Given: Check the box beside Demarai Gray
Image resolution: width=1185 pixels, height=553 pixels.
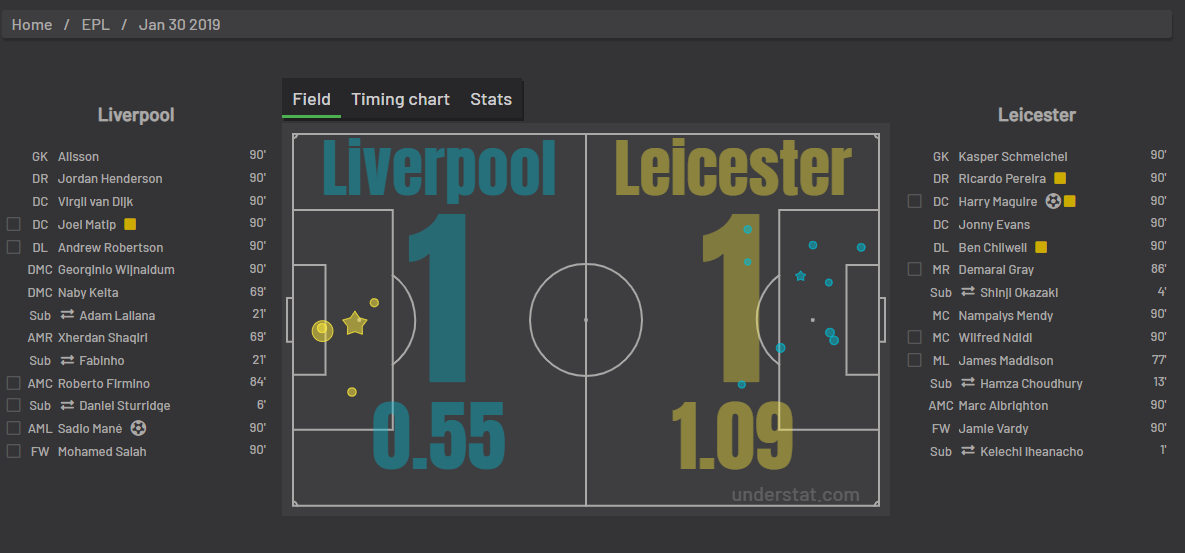Looking at the screenshot, I should [x=914, y=269].
